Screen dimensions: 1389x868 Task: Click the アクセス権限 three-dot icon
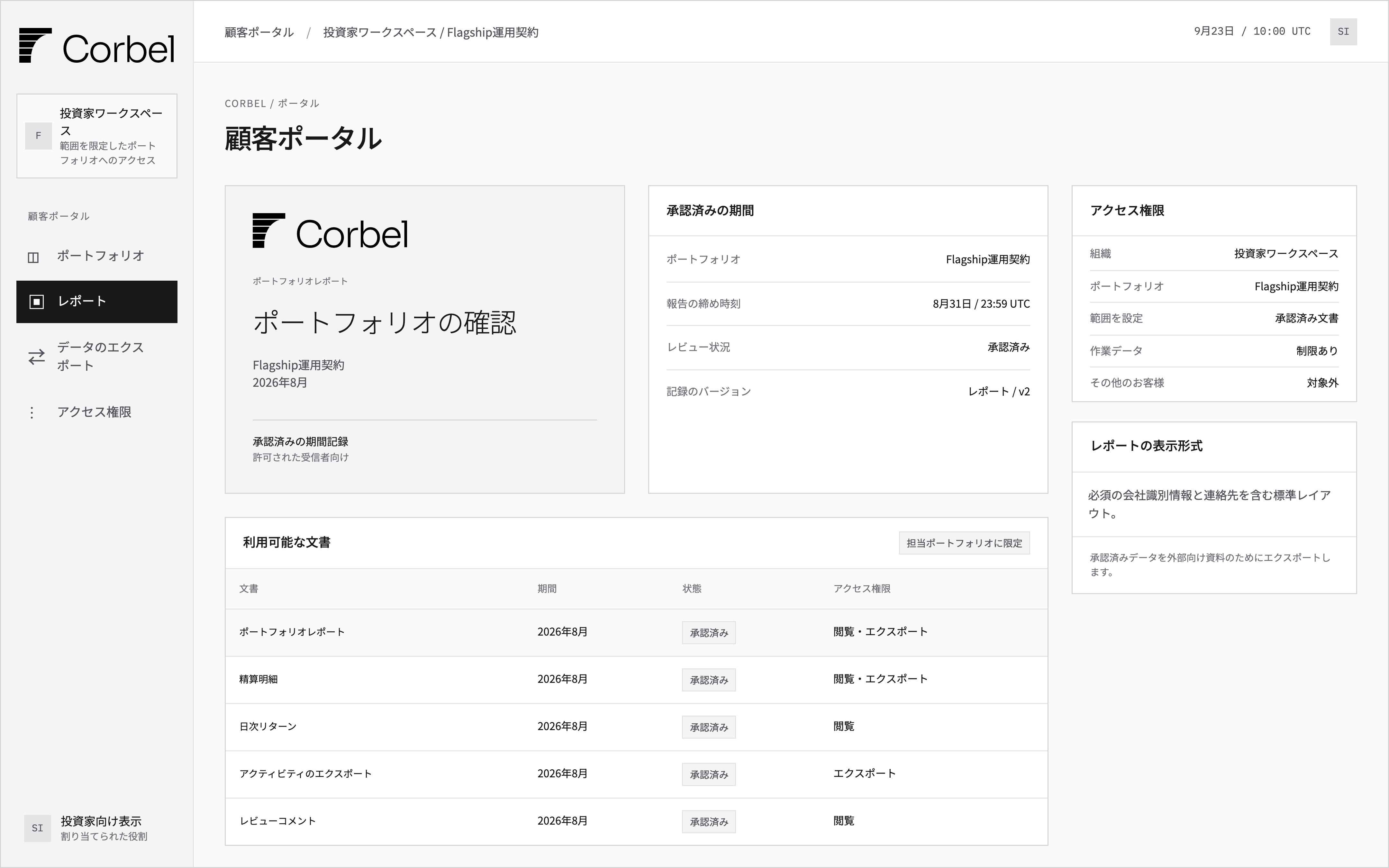click(32, 413)
